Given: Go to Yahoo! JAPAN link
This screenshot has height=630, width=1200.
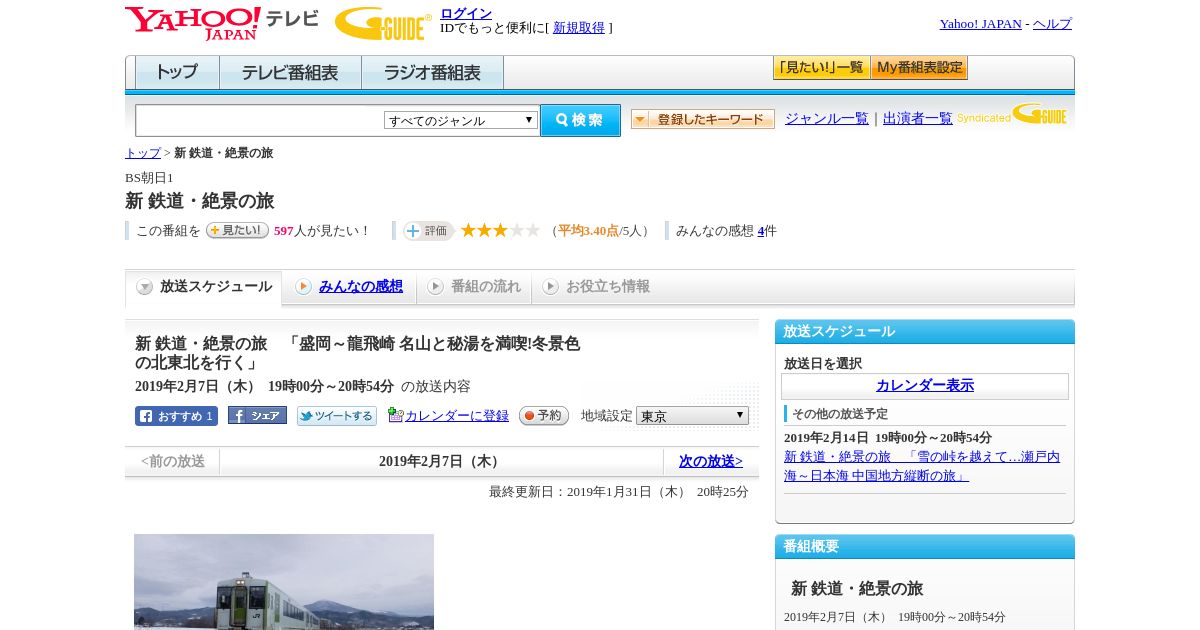Looking at the screenshot, I should click(x=980, y=24).
